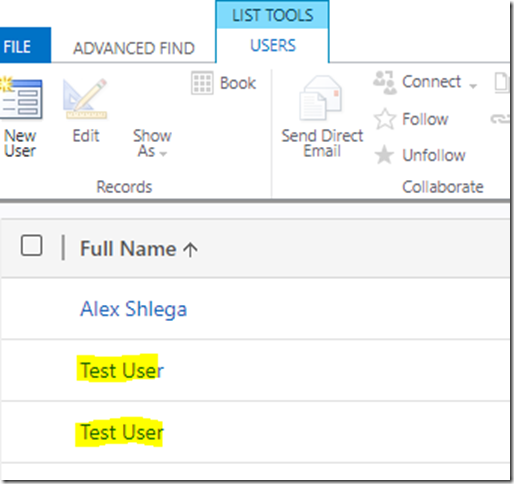The image size is (514, 484).
Task: Click the partially visible link icon at ribbon edge
Action: [x=500, y=119]
